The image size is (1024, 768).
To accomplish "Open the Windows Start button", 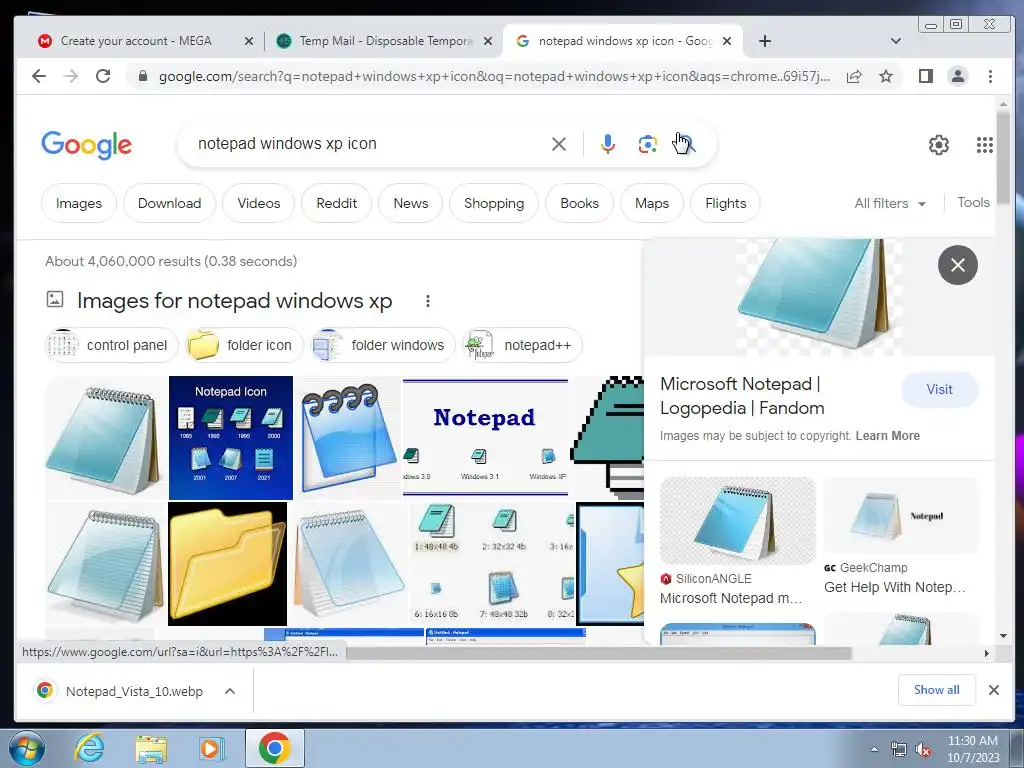I will pyautogui.click(x=26, y=748).
